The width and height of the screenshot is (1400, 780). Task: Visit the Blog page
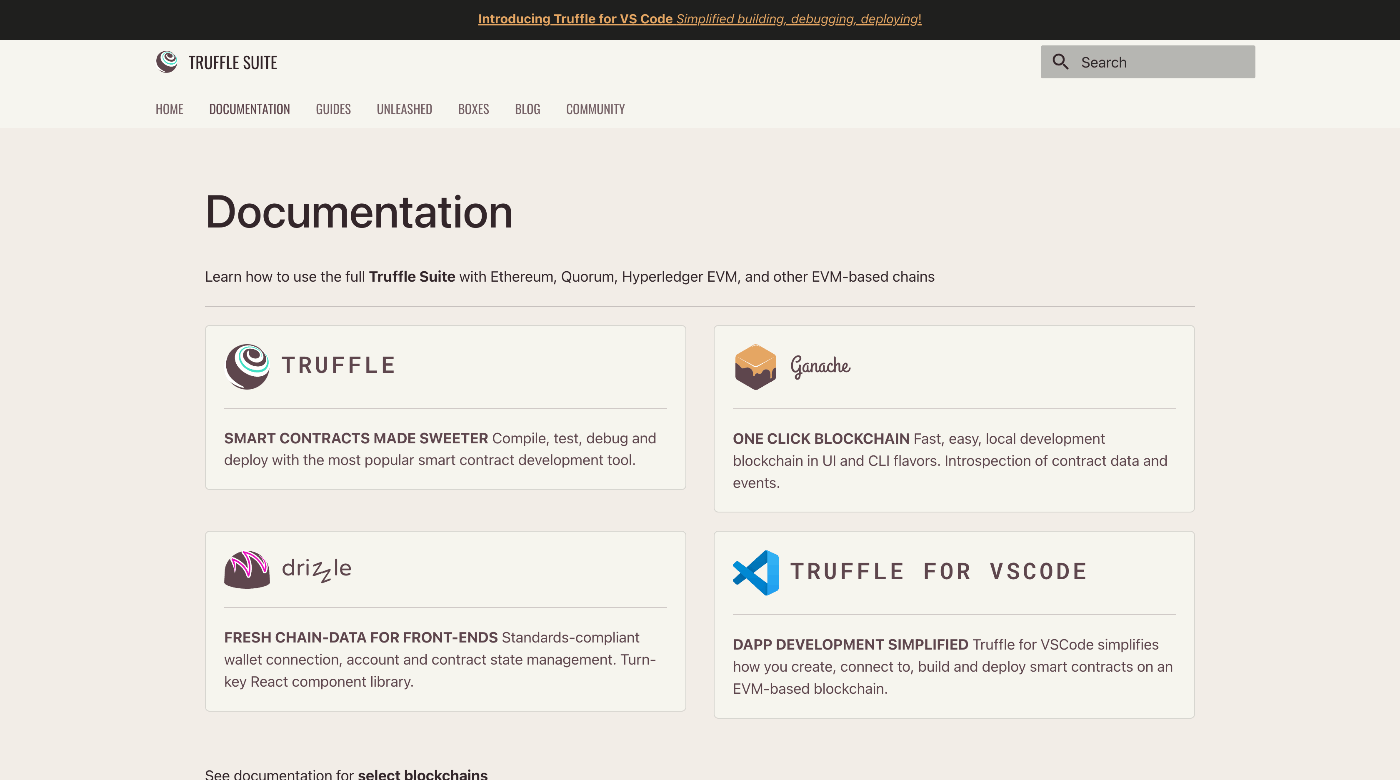[x=527, y=109]
